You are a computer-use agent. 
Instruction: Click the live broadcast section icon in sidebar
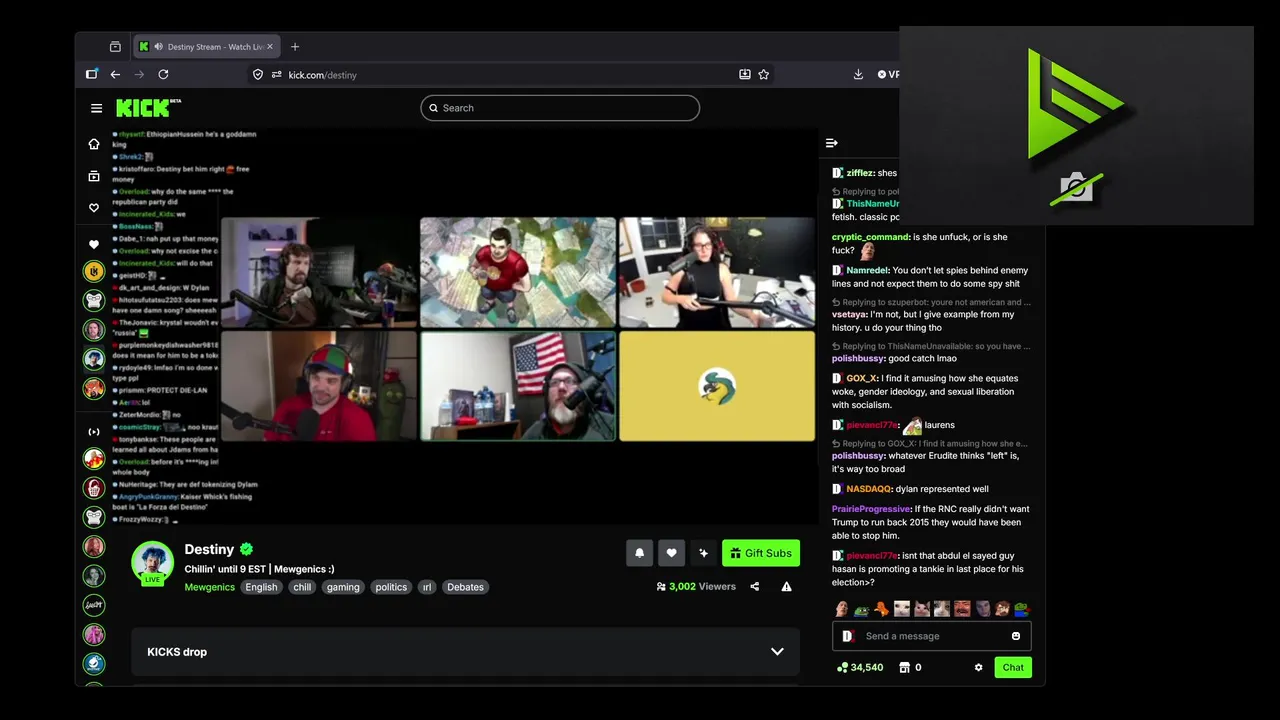[x=94, y=432]
